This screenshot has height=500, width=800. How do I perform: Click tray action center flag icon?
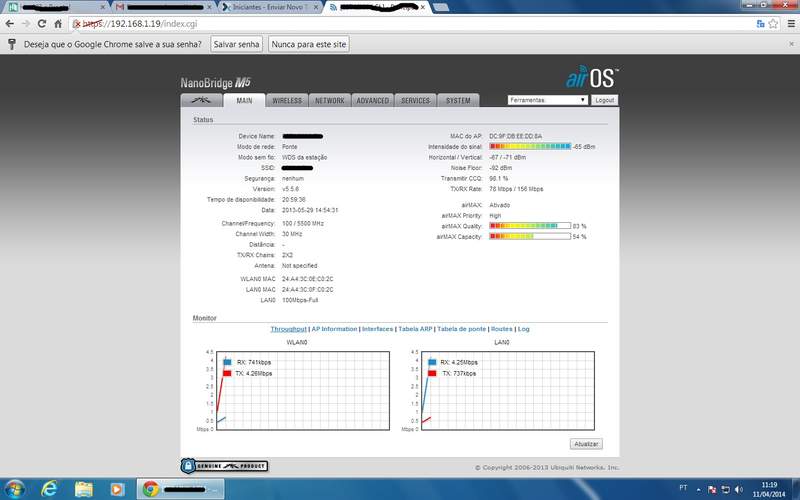(x=712, y=490)
